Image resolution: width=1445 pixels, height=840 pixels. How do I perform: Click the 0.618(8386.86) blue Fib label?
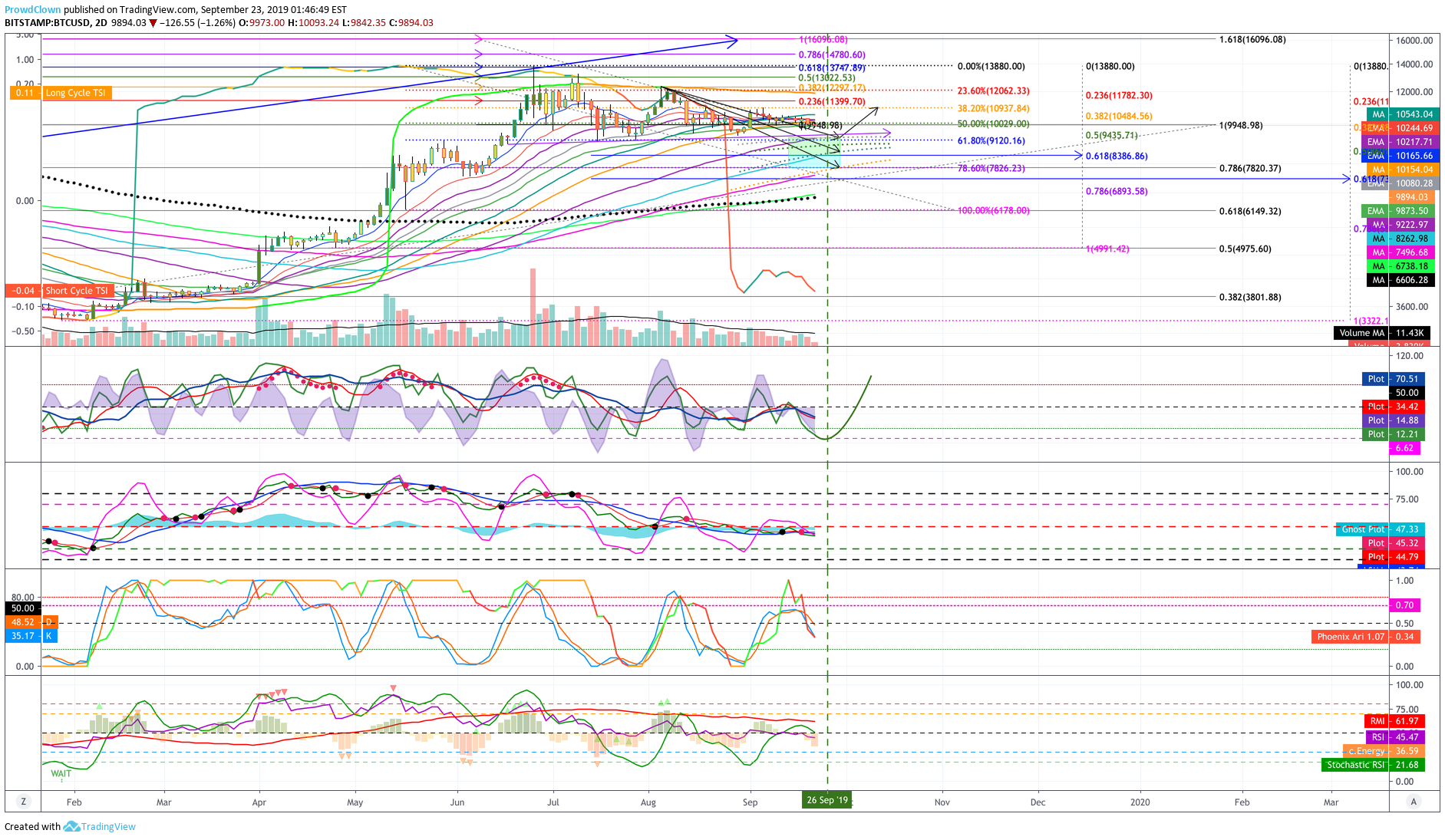click(x=1117, y=156)
